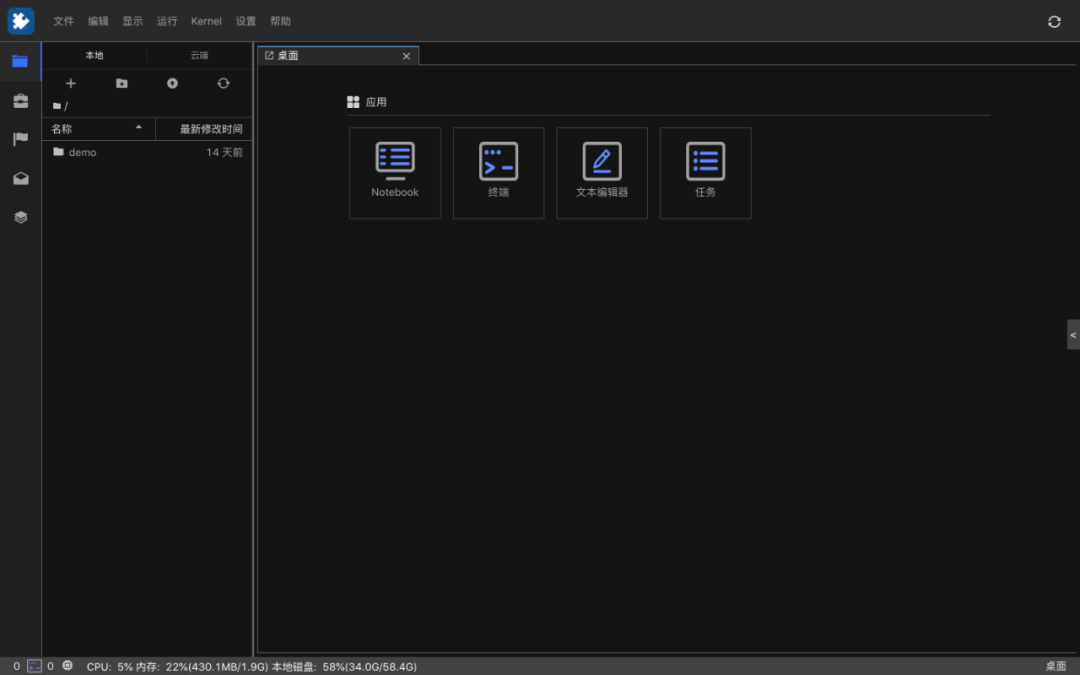1080x675 pixels.
Task: Open the layers stack icon in sidebar
Action: point(21,217)
